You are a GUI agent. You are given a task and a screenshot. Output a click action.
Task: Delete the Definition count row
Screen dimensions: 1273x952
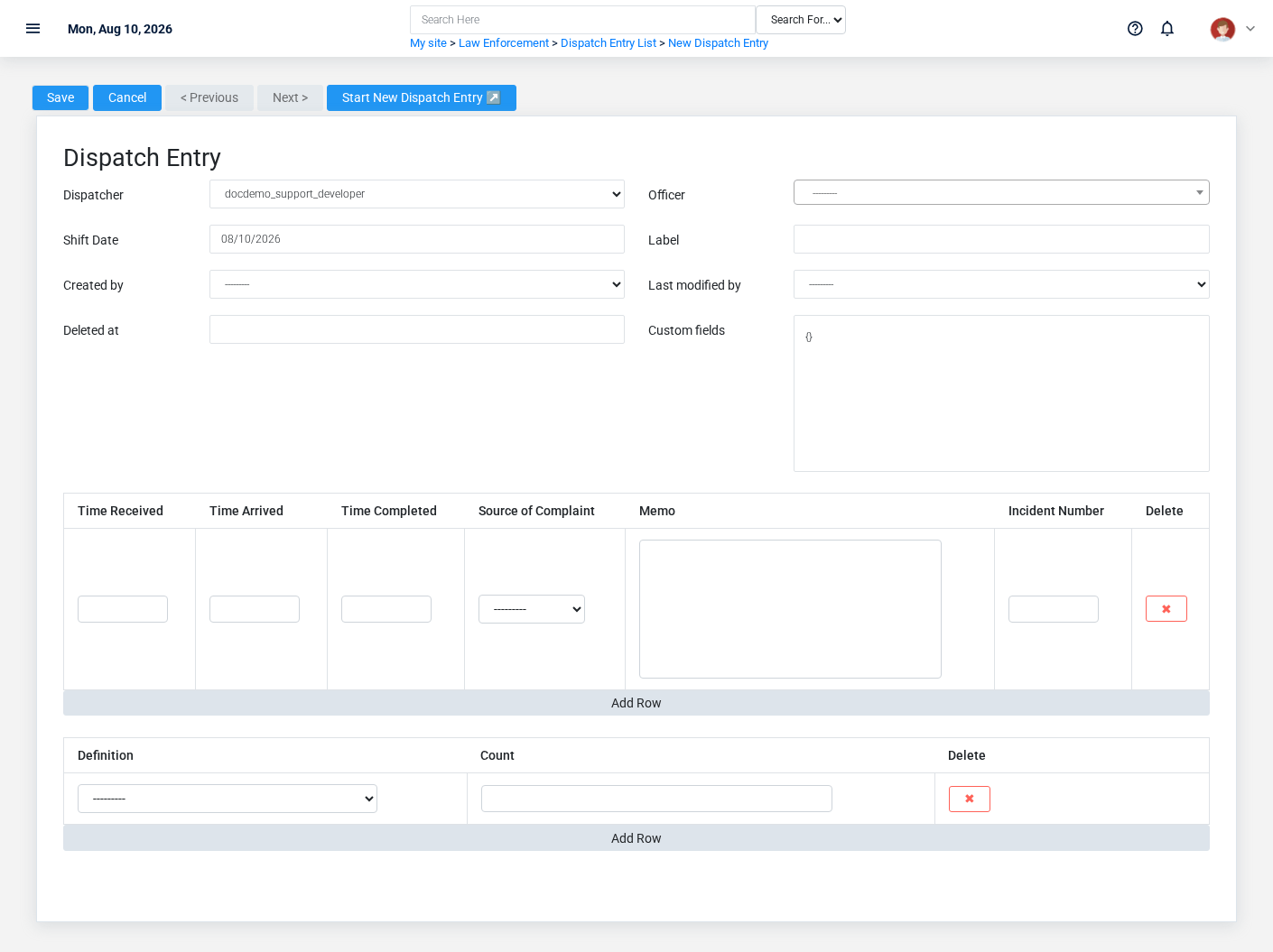pos(970,799)
